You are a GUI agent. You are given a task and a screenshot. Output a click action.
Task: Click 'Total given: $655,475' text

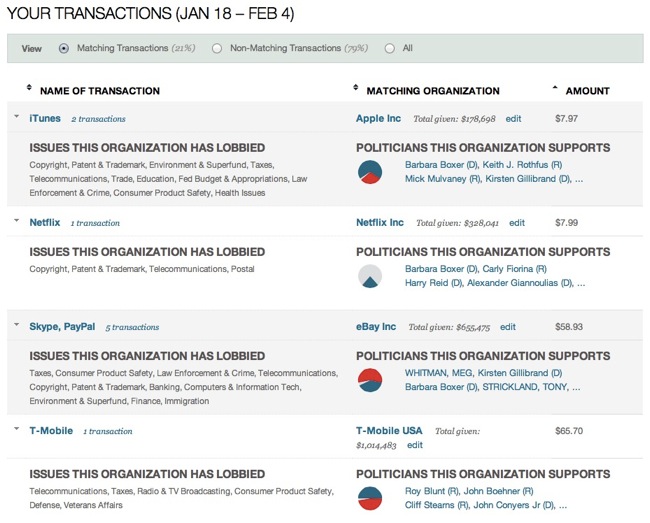449,327
